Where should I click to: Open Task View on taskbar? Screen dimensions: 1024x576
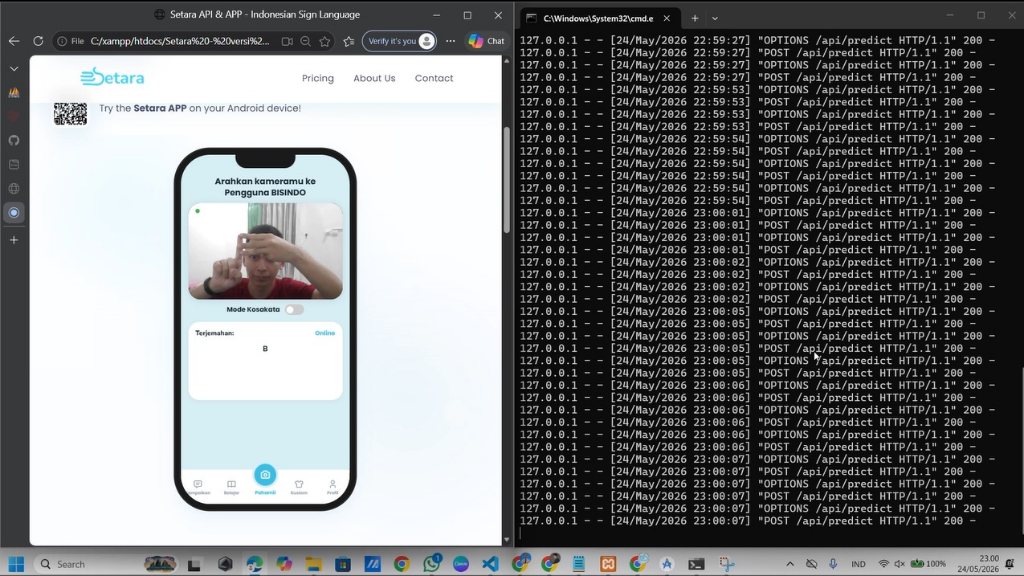[194, 564]
